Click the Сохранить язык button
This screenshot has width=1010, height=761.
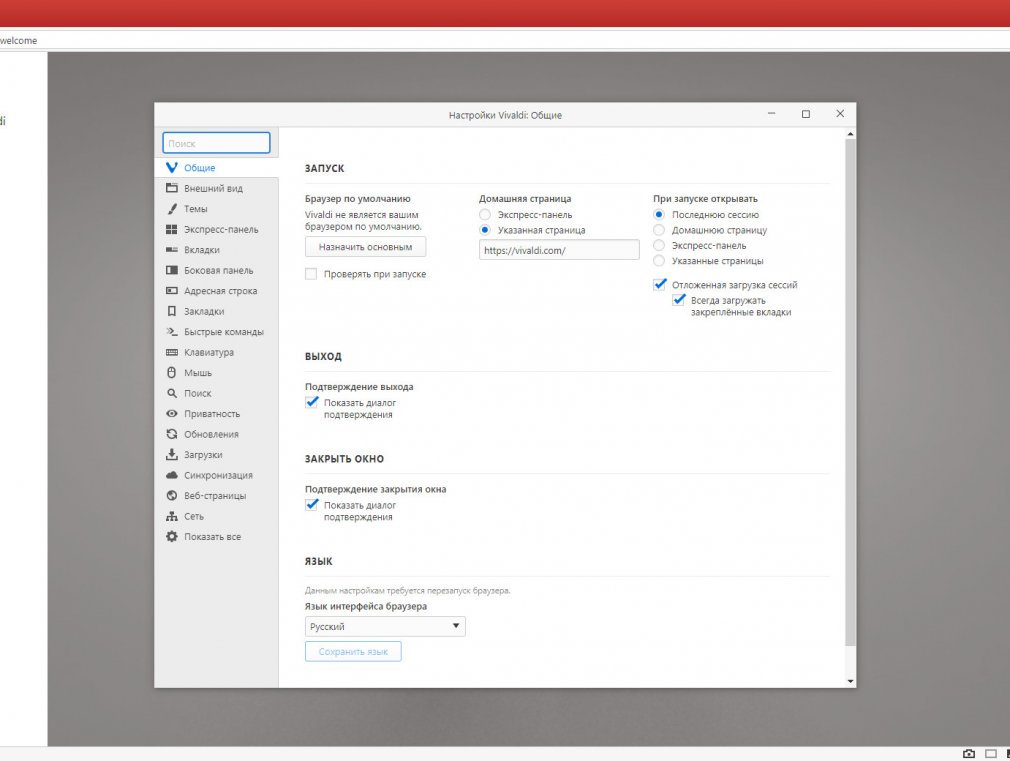pos(353,651)
